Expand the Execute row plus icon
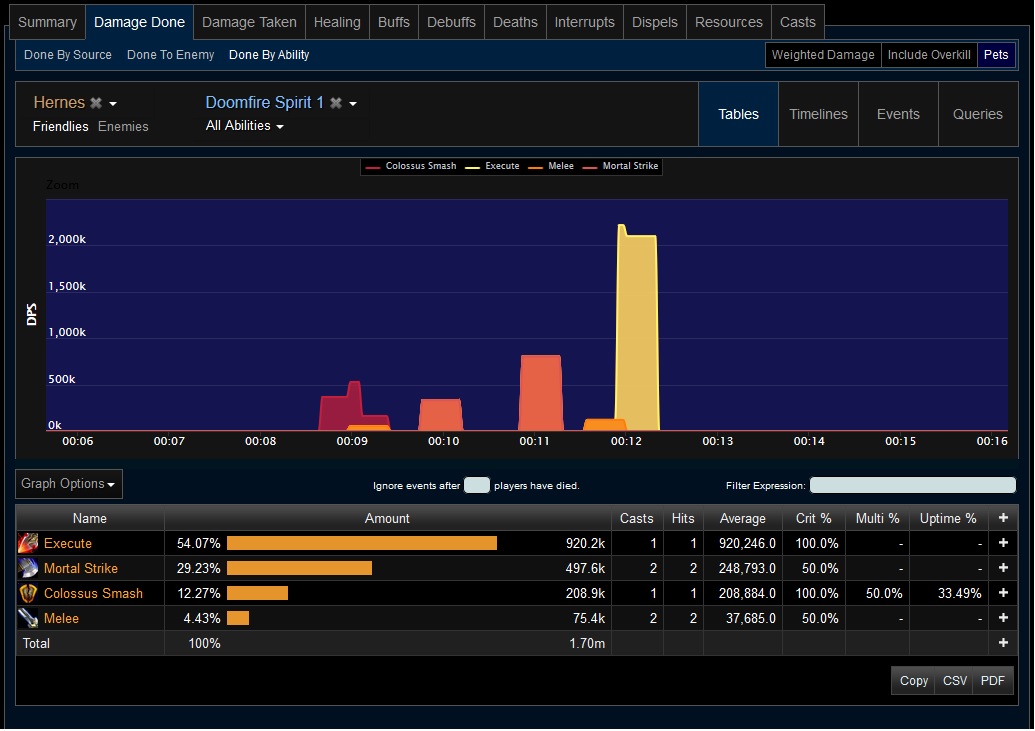The height and width of the screenshot is (731, 1035). click(x=1003, y=543)
